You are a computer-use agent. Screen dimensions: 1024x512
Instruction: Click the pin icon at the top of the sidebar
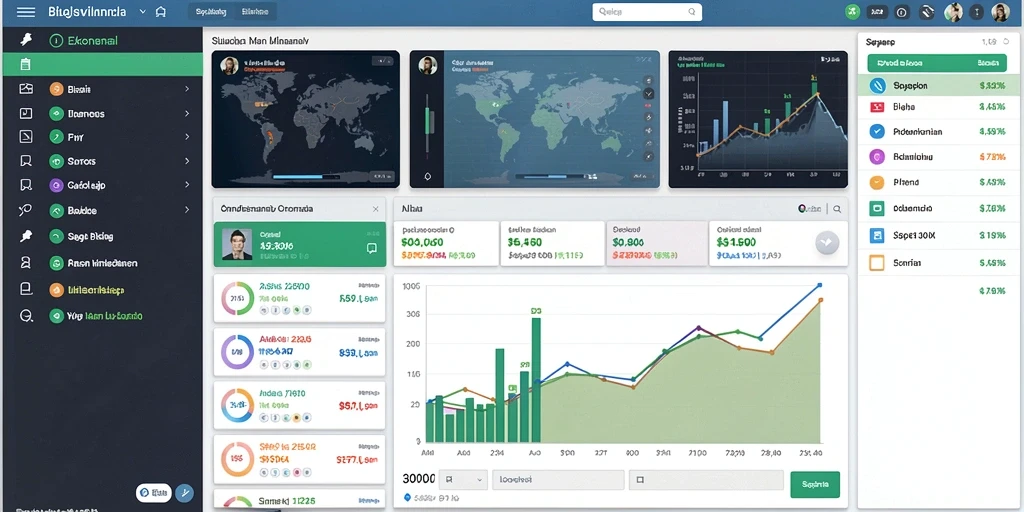[x=25, y=40]
